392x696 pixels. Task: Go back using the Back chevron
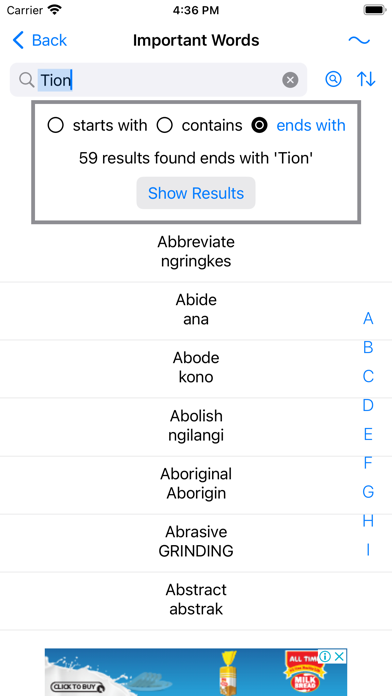pos(40,40)
